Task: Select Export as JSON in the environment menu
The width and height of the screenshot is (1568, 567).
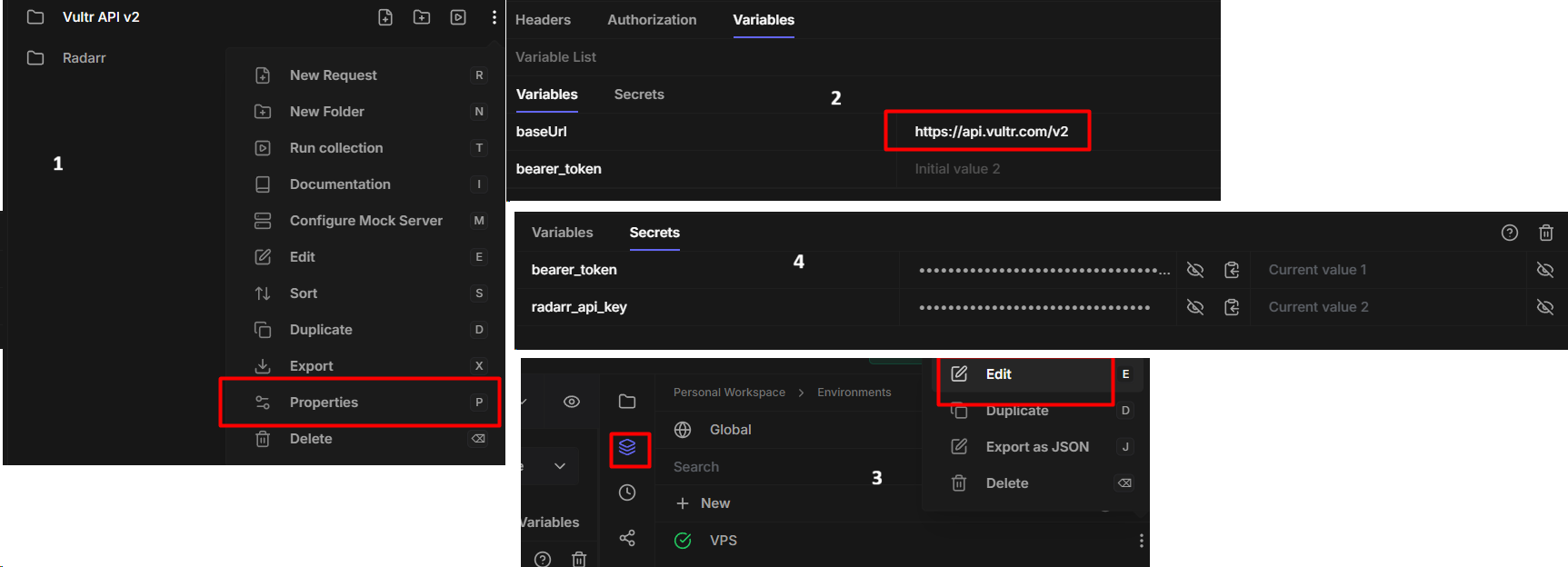Action: click(x=1036, y=447)
